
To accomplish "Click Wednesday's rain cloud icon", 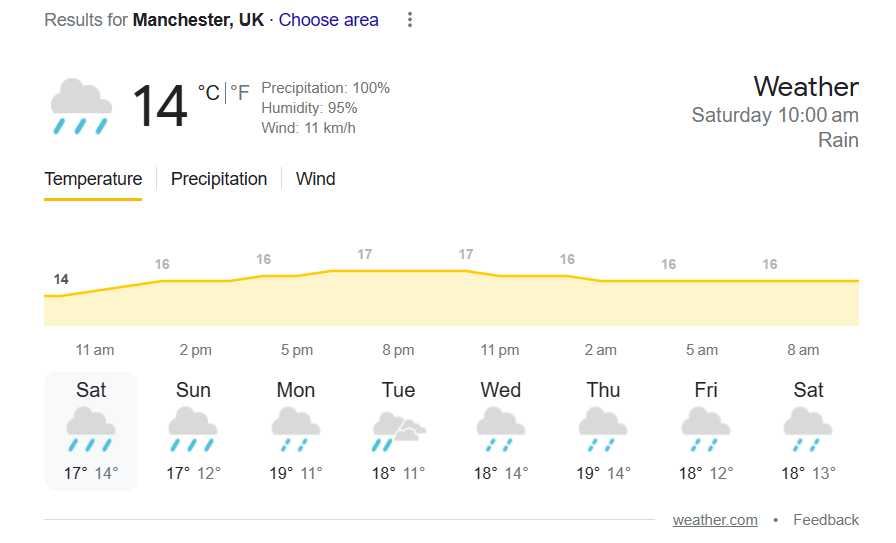I will pos(501,431).
